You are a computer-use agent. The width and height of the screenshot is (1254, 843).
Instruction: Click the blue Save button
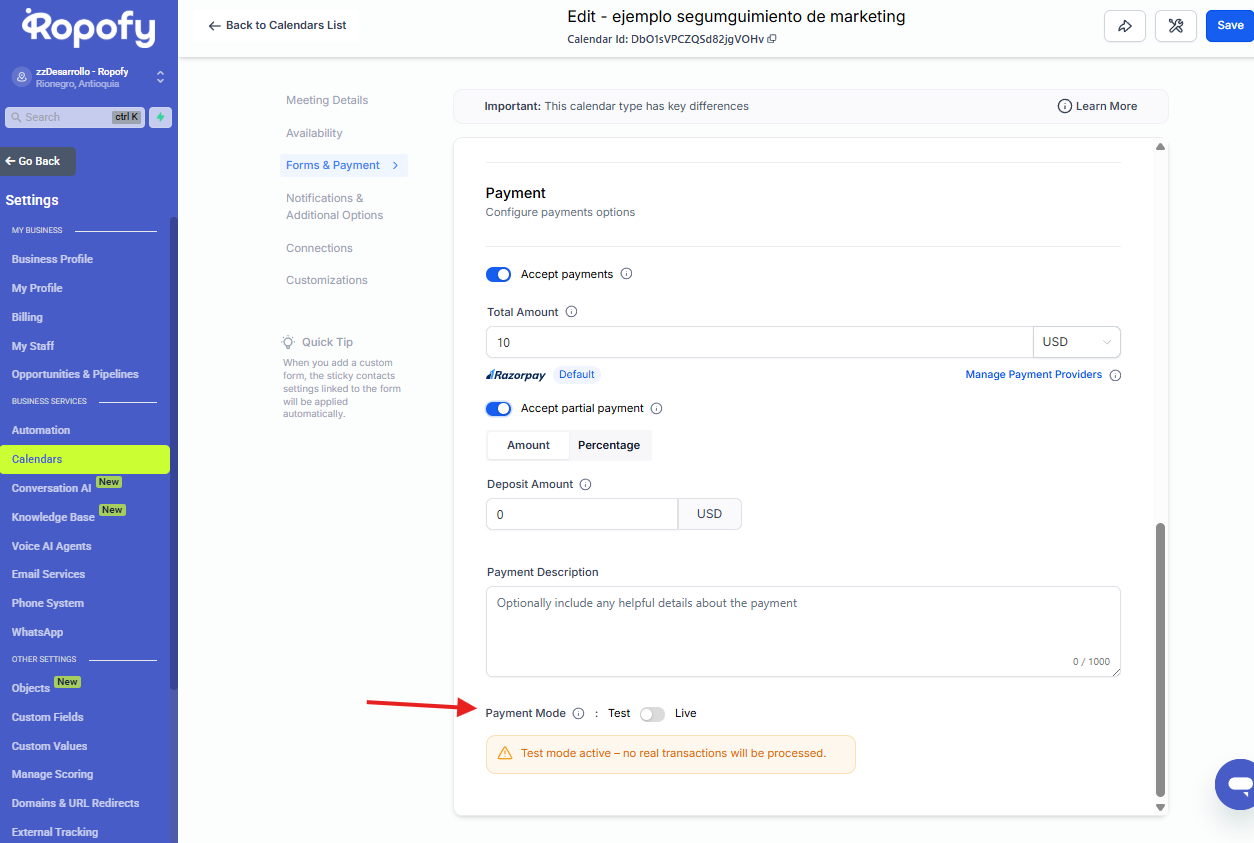coord(1230,26)
